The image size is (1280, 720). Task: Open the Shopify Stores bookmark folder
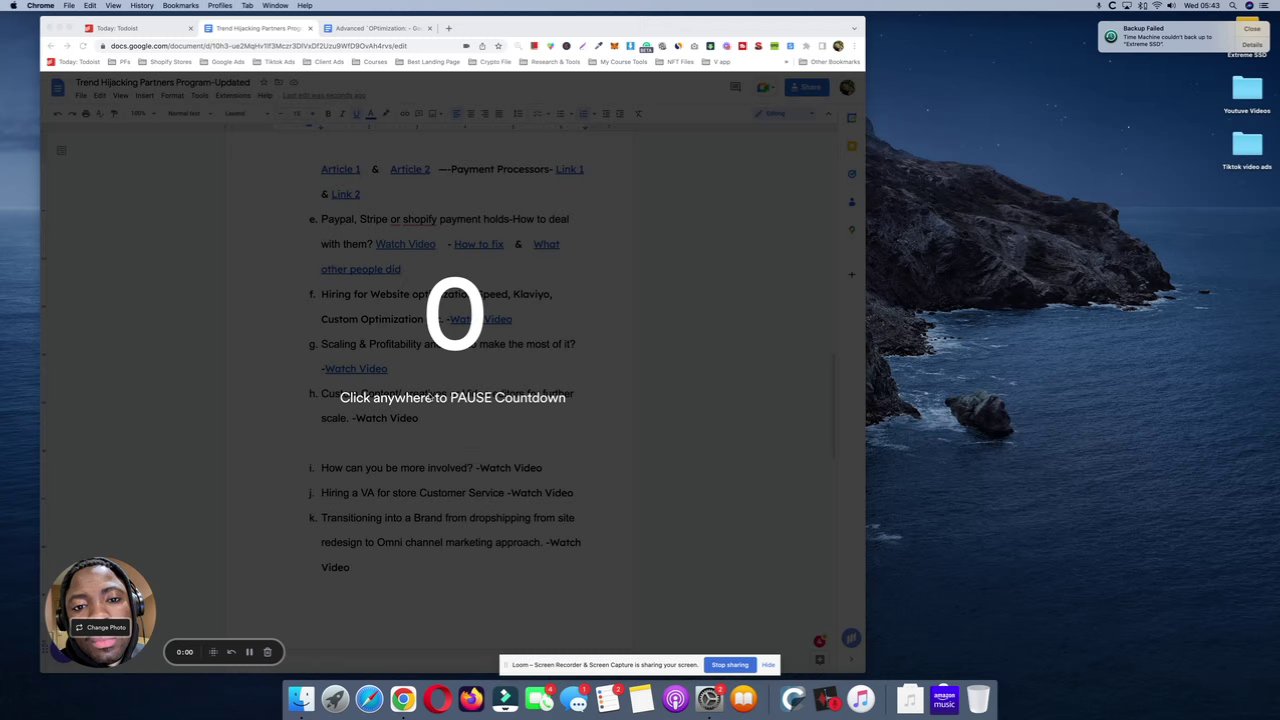tap(166, 62)
